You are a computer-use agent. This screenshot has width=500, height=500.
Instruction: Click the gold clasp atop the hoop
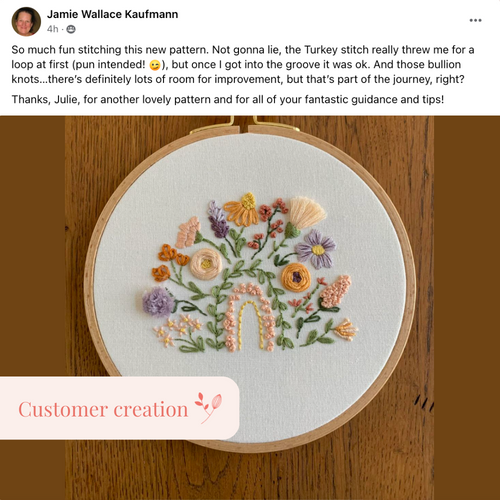(x=245, y=125)
